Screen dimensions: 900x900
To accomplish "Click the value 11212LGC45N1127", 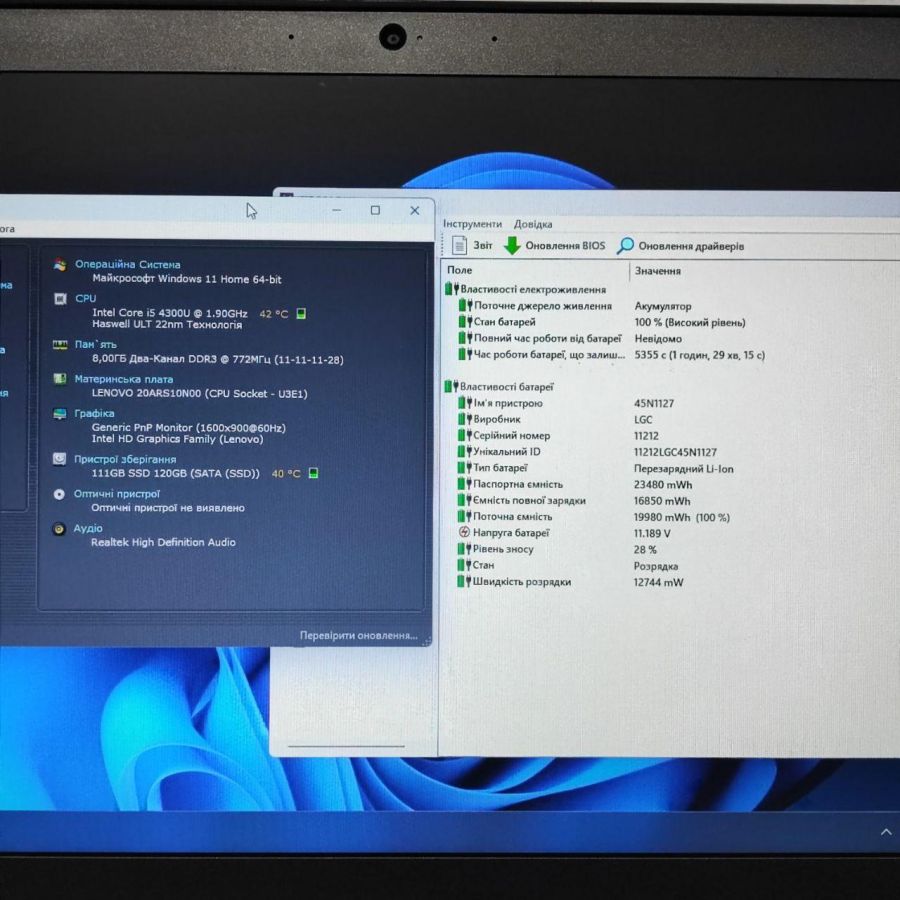I will click(675, 452).
